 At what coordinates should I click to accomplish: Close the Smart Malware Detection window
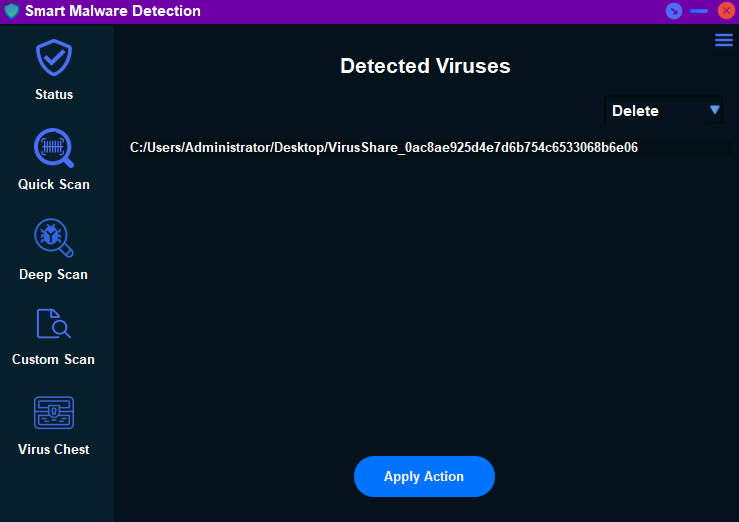click(x=726, y=11)
